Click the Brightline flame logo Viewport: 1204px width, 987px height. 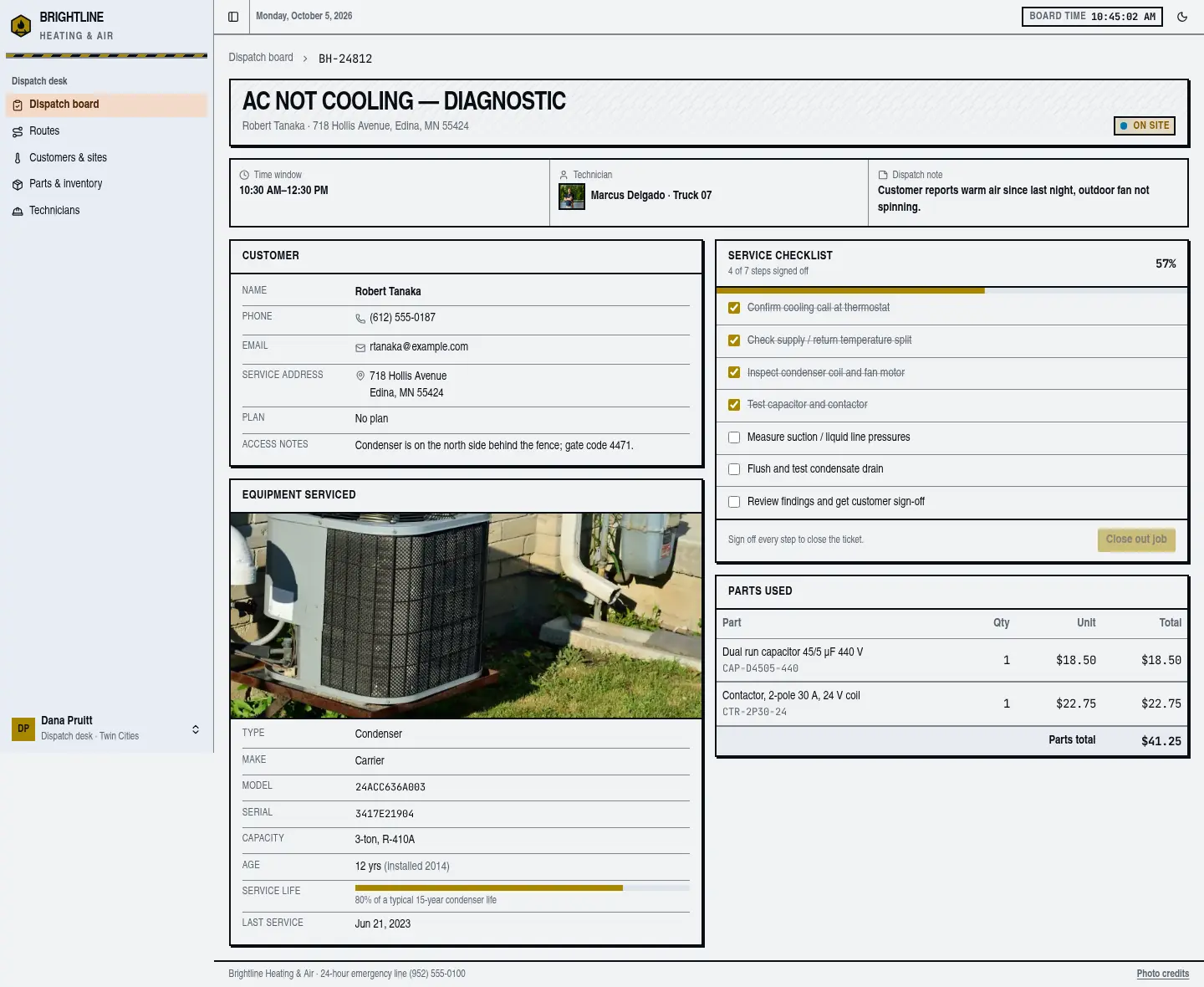pos(21,26)
